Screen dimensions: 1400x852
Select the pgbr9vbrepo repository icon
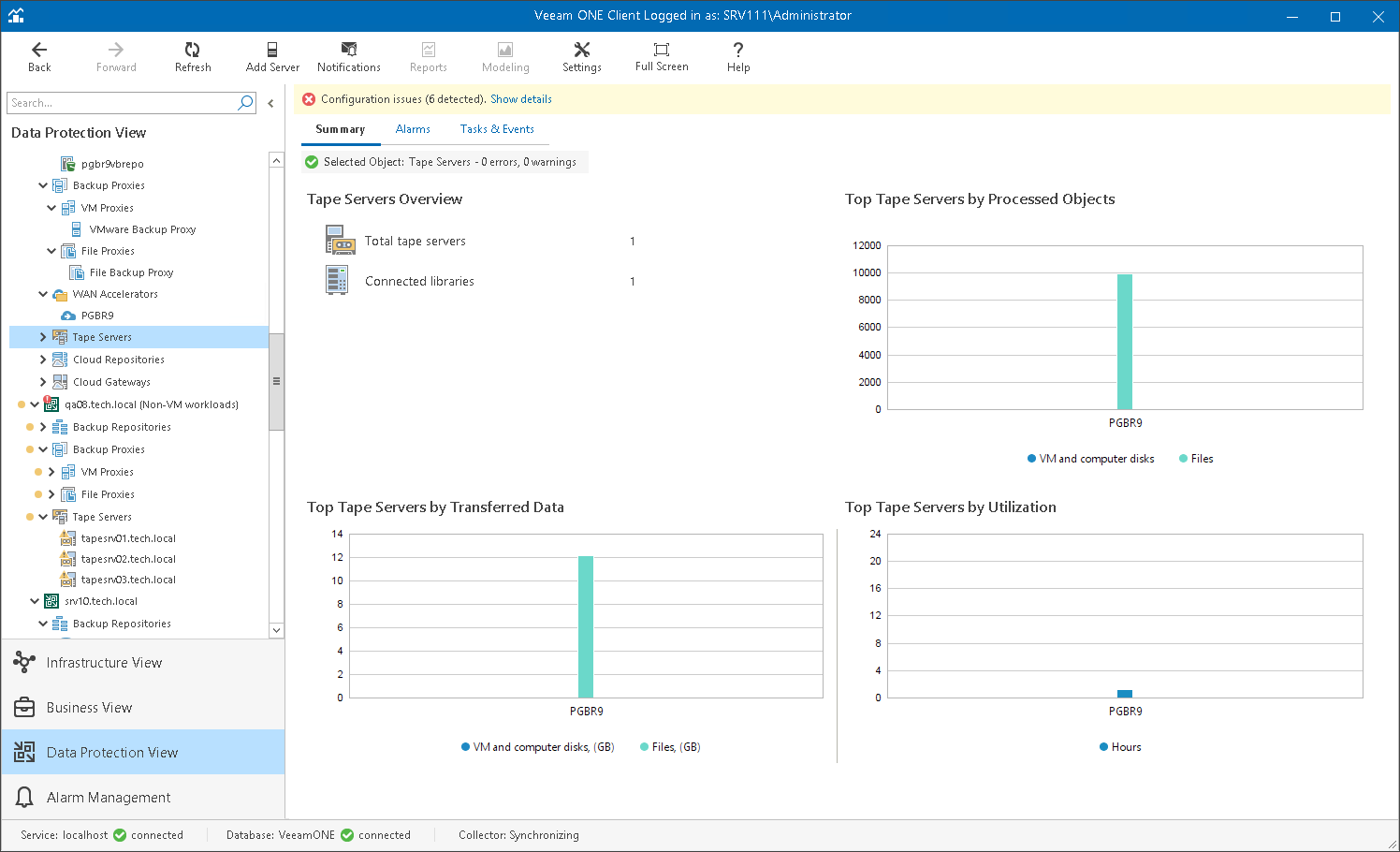coord(68,164)
